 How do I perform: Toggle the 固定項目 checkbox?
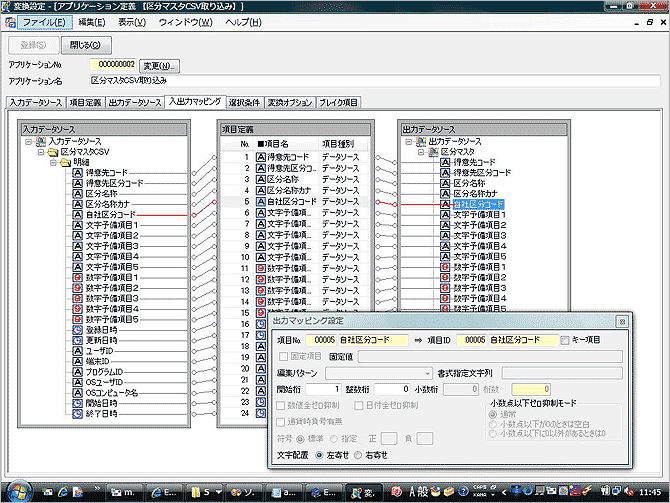coord(283,356)
